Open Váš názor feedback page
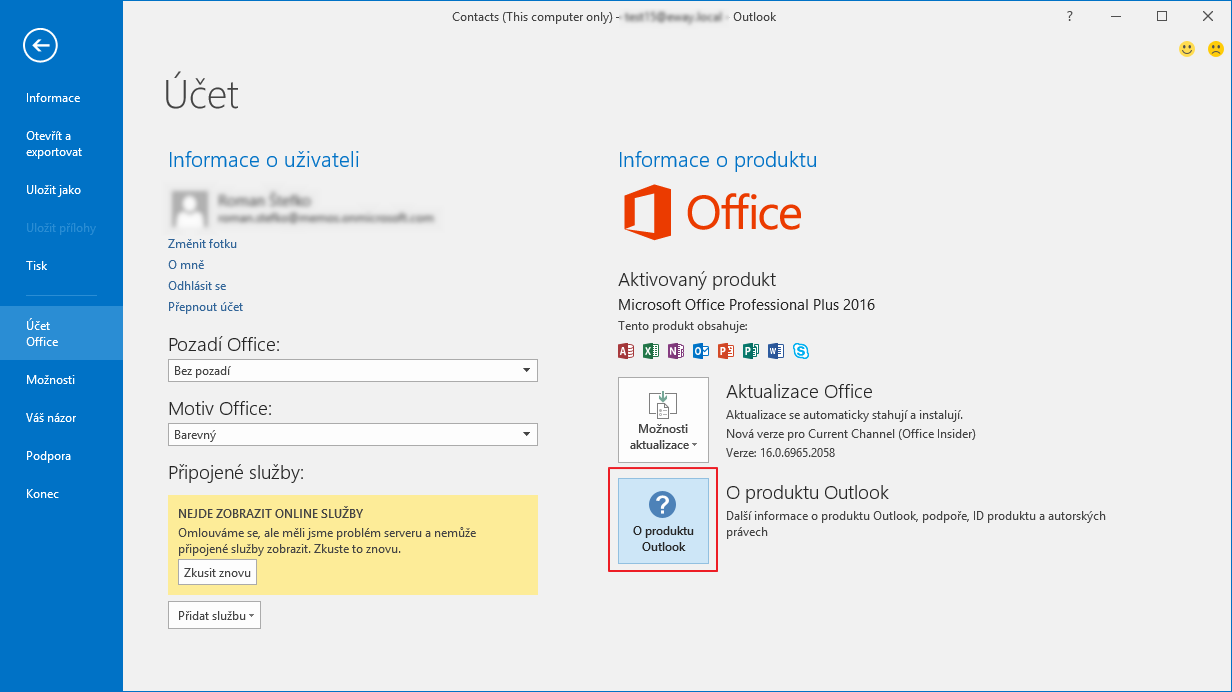This screenshot has height=692, width=1232. tap(61, 418)
